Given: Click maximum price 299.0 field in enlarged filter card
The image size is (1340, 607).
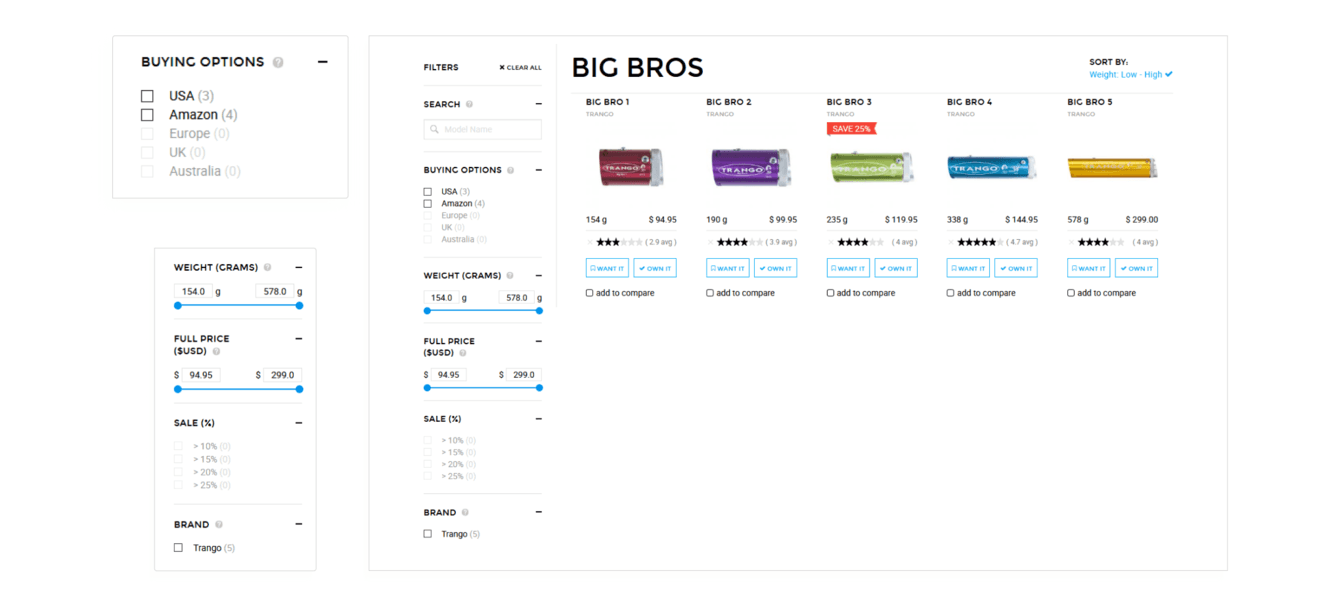Looking at the screenshot, I should click(283, 375).
